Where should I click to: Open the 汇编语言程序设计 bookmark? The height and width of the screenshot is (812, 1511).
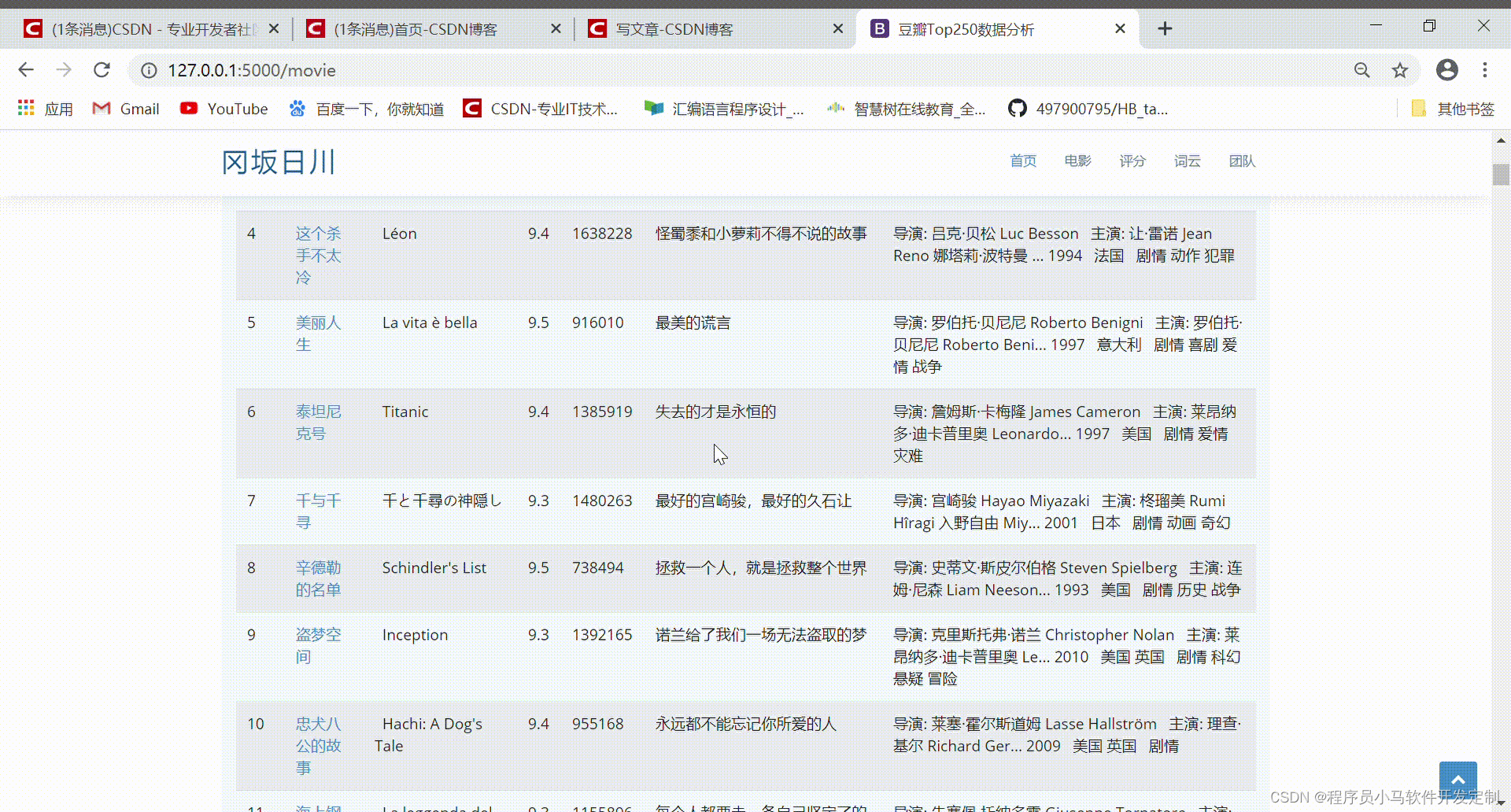click(724, 109)
